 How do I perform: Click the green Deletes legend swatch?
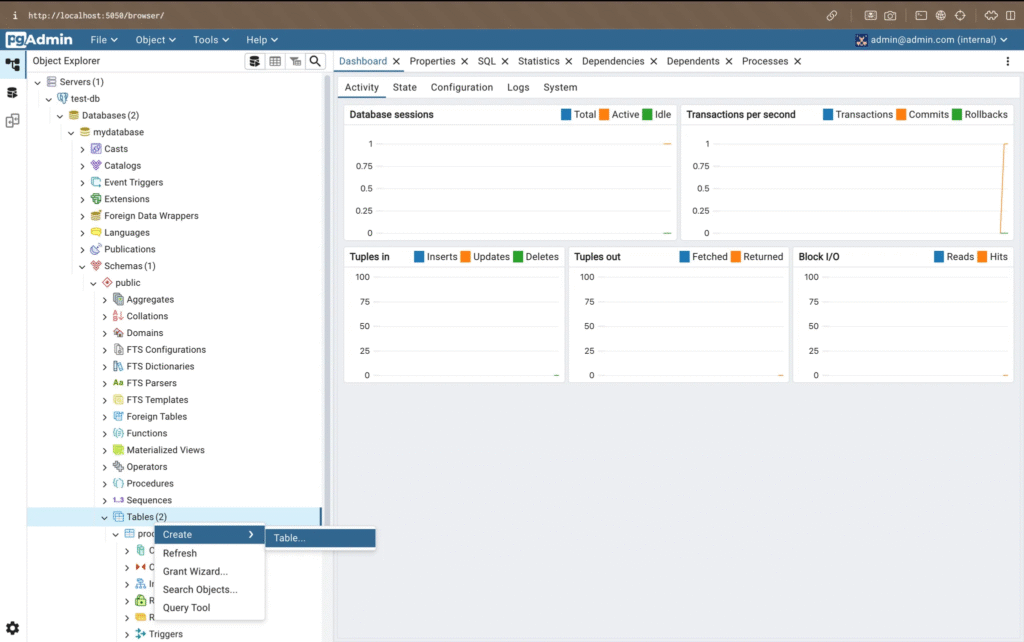[518, 257]
